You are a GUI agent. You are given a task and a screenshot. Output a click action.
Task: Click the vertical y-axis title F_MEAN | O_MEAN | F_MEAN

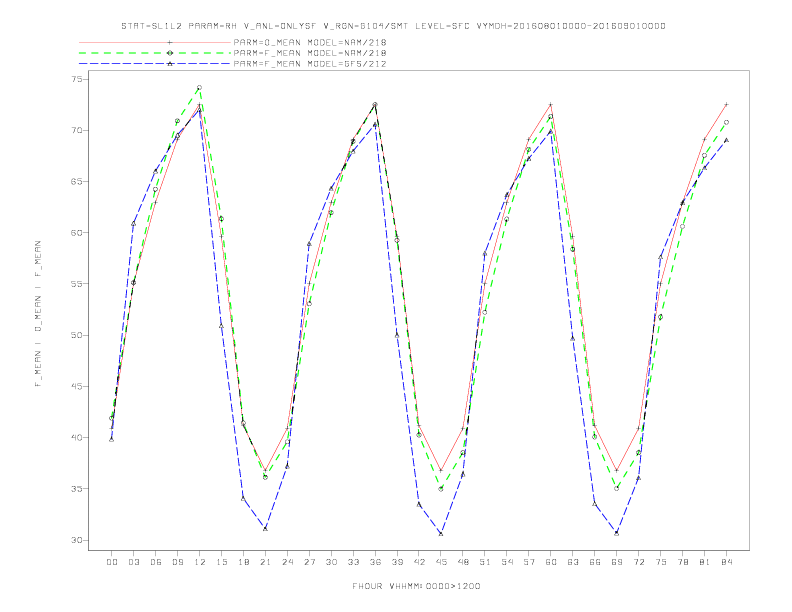(x=38, y=314)
